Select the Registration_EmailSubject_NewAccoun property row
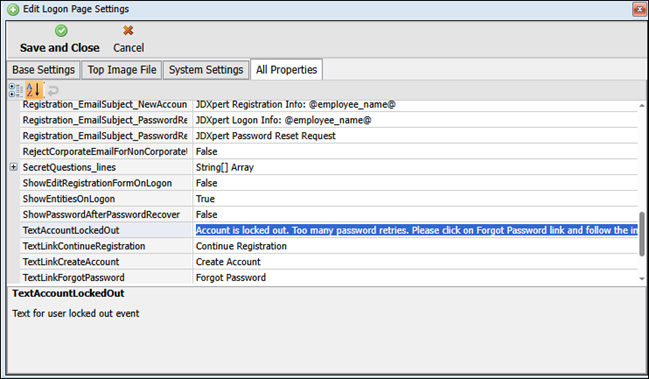 pyautogui.click(x=106, y=104)
